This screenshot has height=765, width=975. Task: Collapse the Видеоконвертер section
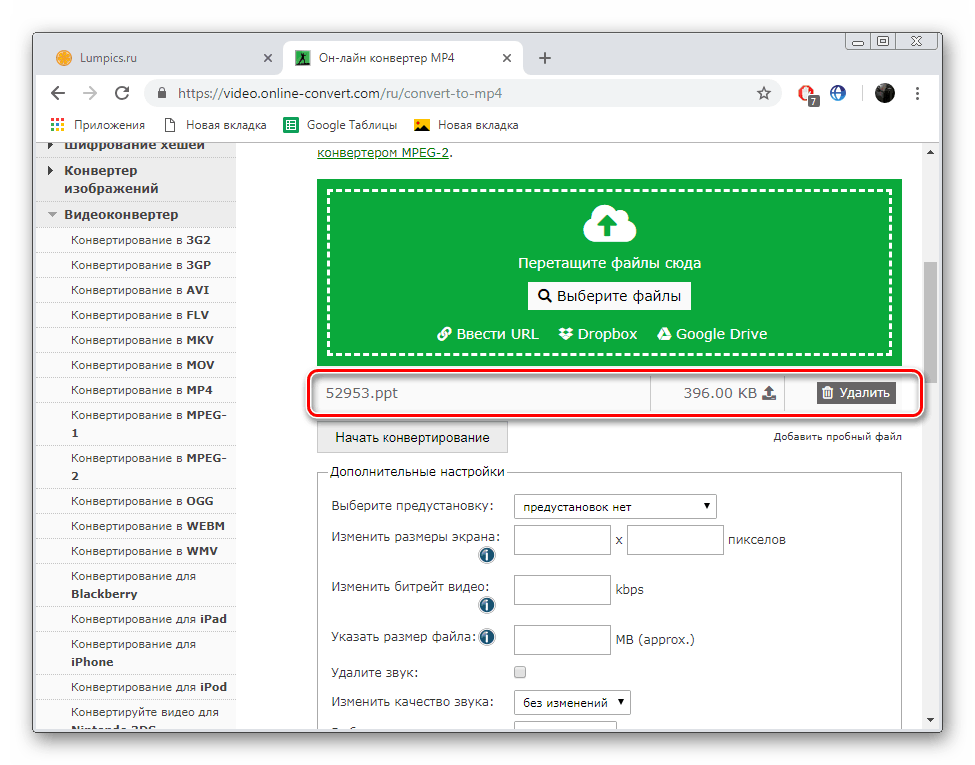[52, 214]
